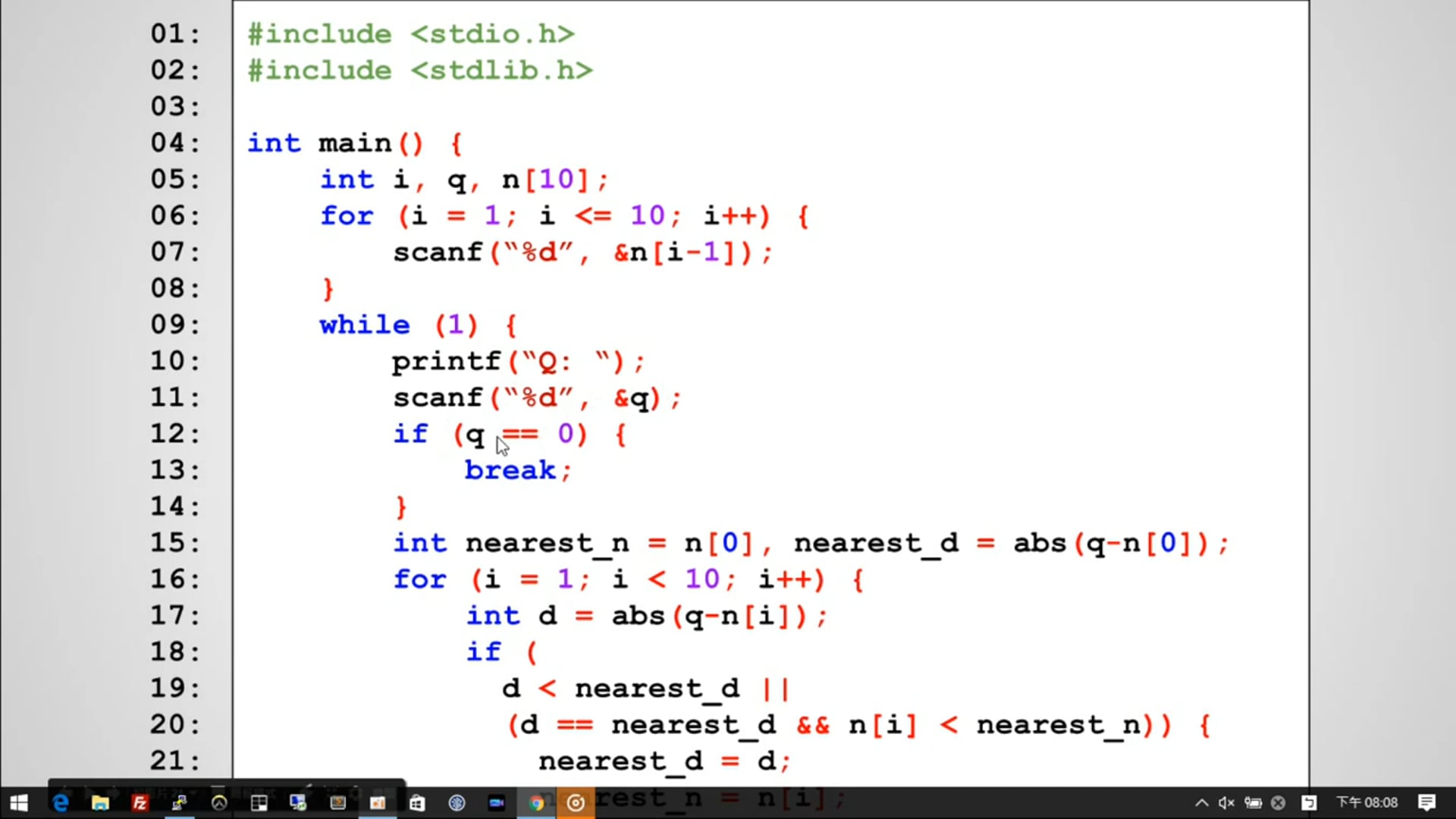1456x819 pixels.
Task: Open the Start menu
Action: [x=18, y=802]
